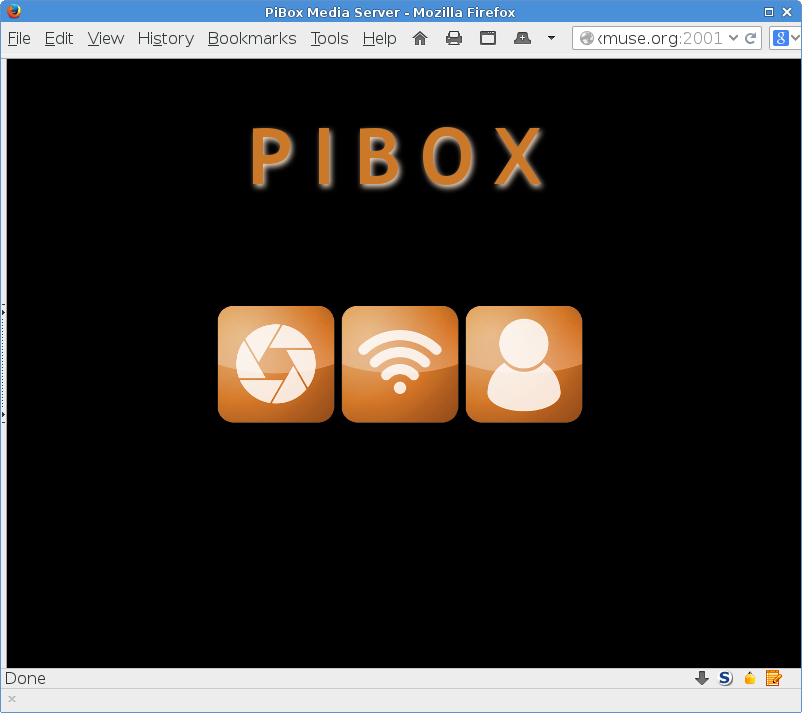Click the notepad edit status bar icon

[773, 678]
